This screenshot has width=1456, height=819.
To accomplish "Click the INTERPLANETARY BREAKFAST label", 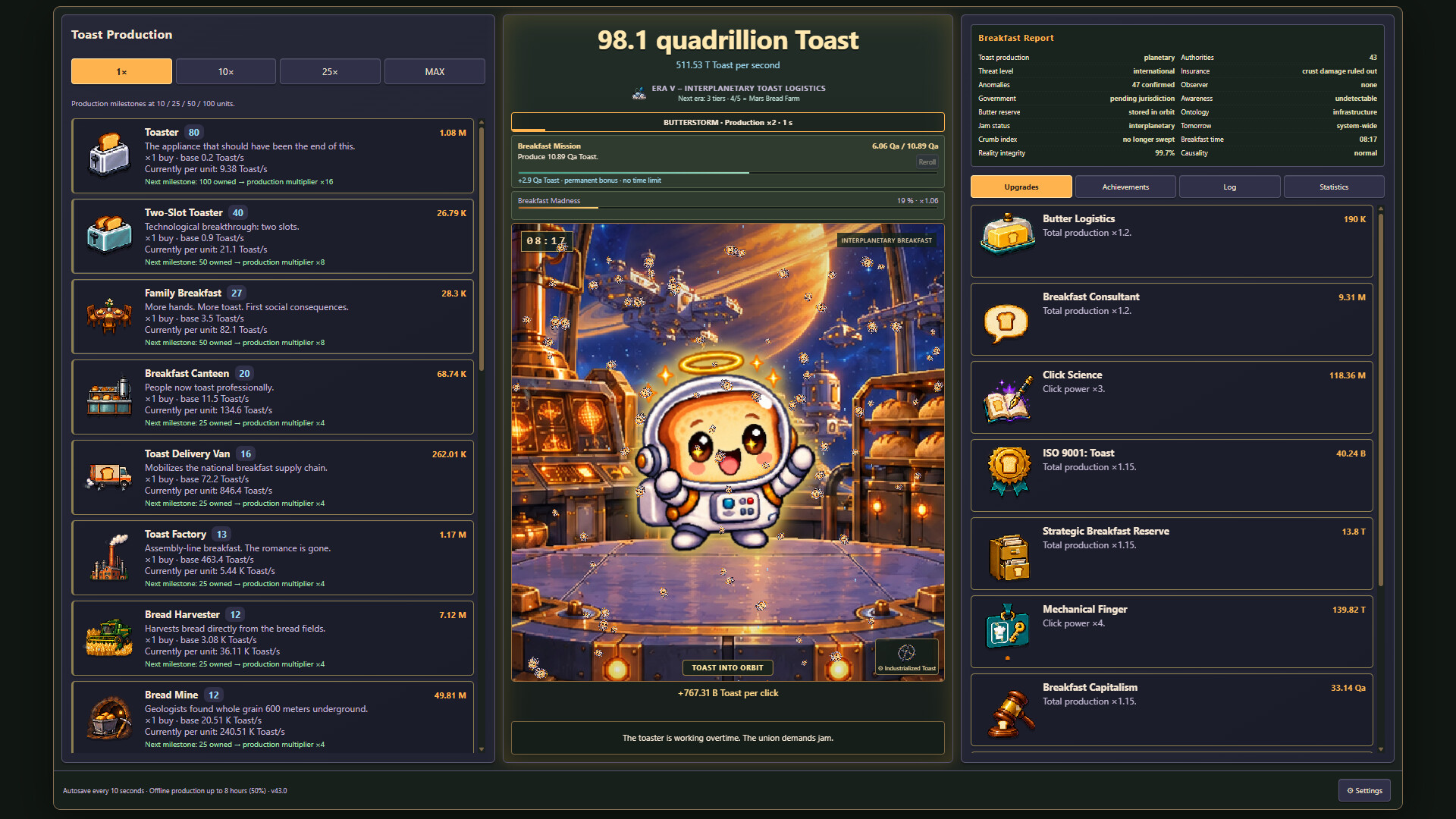I will coord(886,240).
